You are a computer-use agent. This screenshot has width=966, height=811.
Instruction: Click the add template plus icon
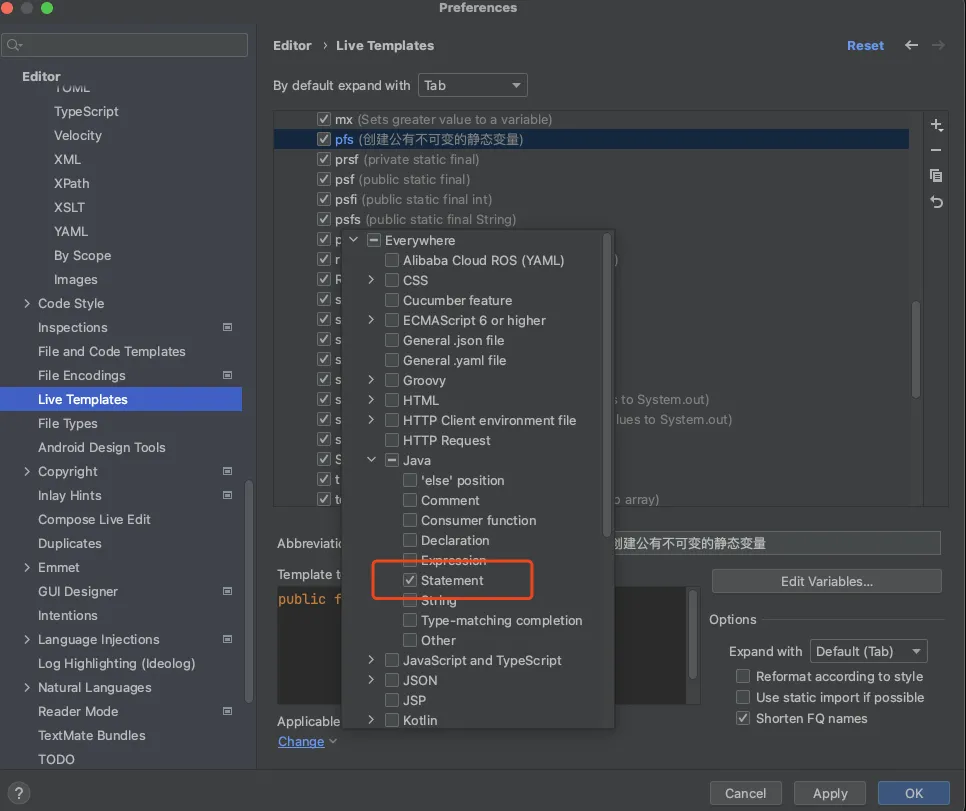936,125
